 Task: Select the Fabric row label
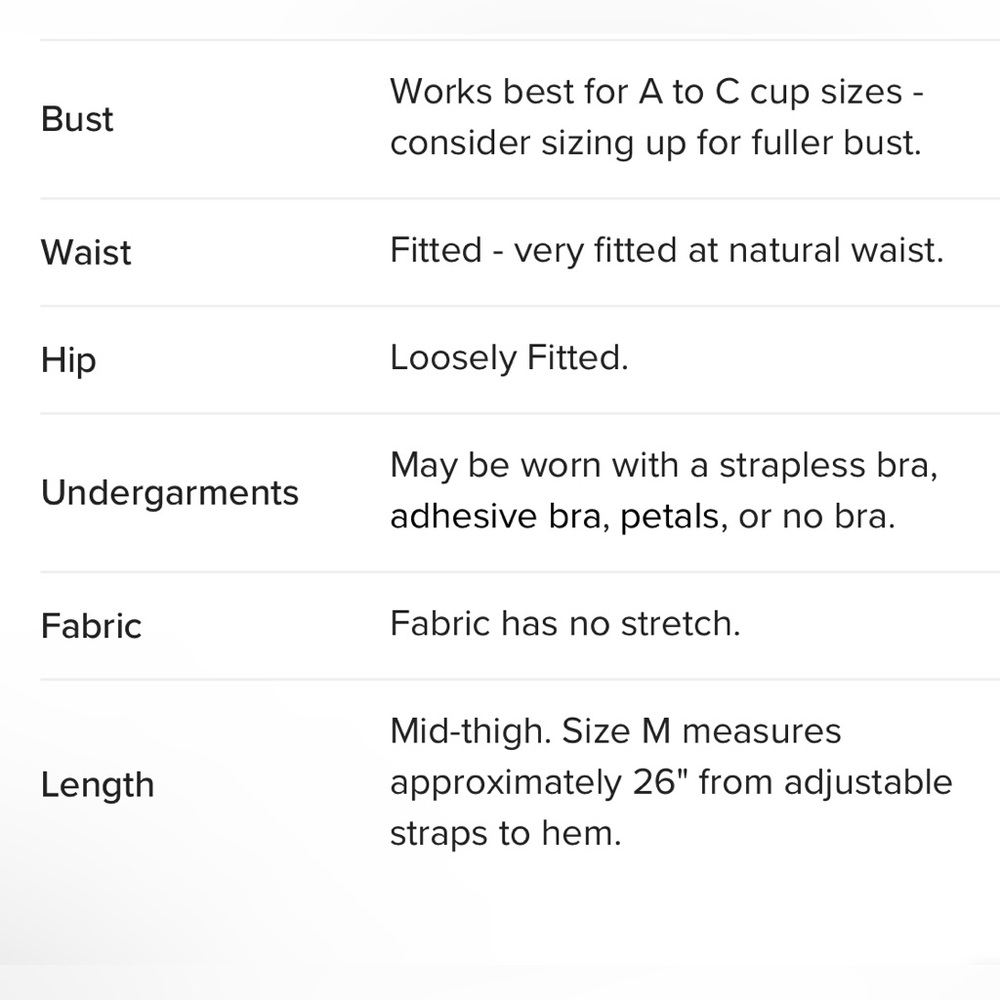pos(91,626)
